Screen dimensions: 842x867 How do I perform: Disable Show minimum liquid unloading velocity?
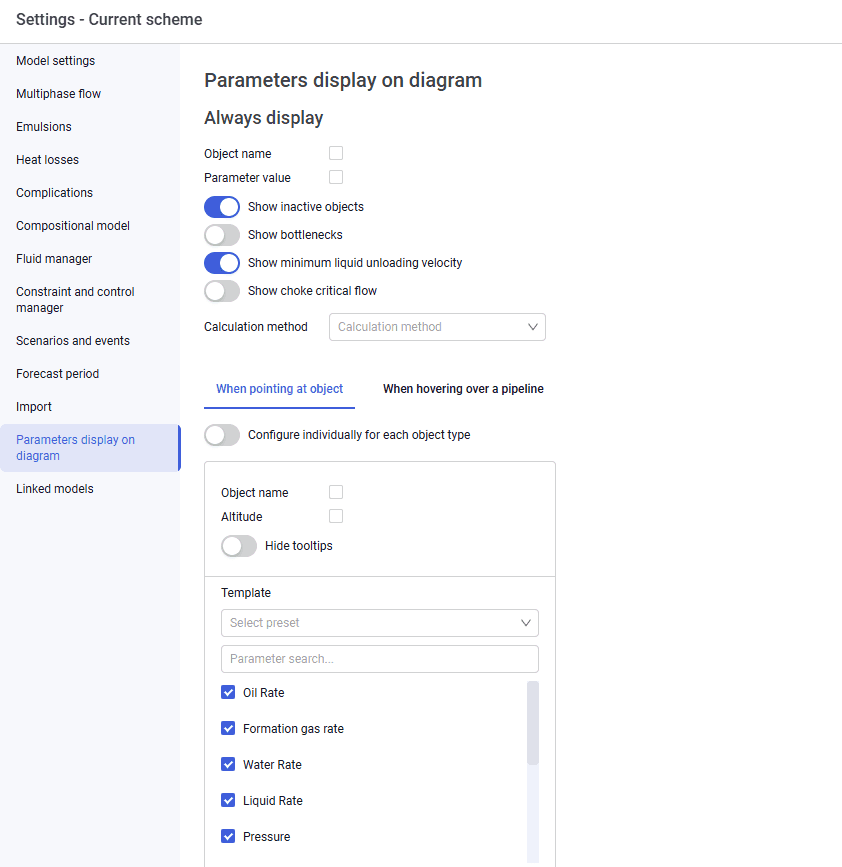click(222, 263)
